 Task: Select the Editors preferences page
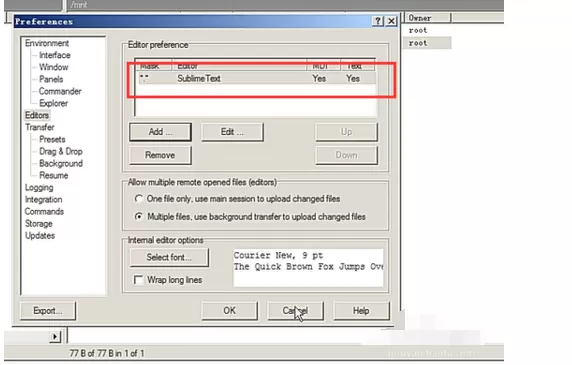click(x=37, y=115)
